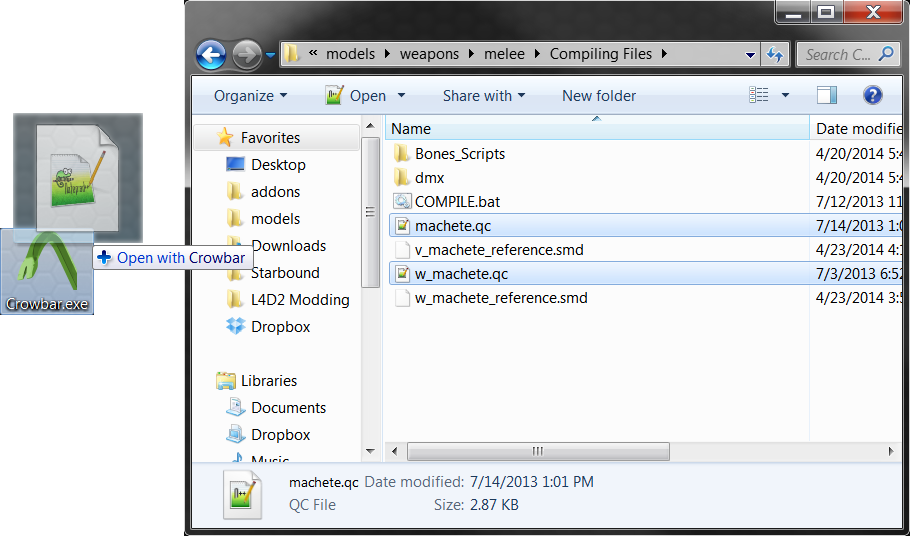Image resolution: width=910 pixels, height=536 pixels.
Task: Sort by the Name column header
Action: tap(597, 128)
